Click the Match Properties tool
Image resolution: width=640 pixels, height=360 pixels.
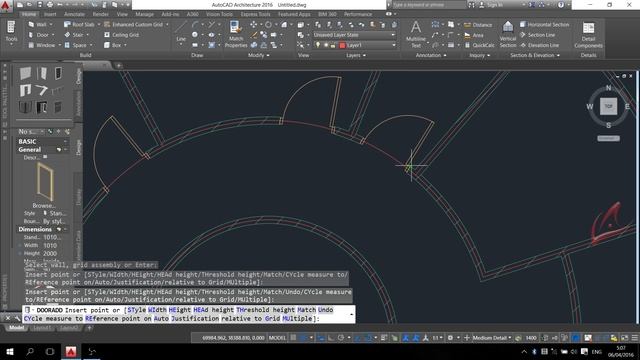[236, 34]
